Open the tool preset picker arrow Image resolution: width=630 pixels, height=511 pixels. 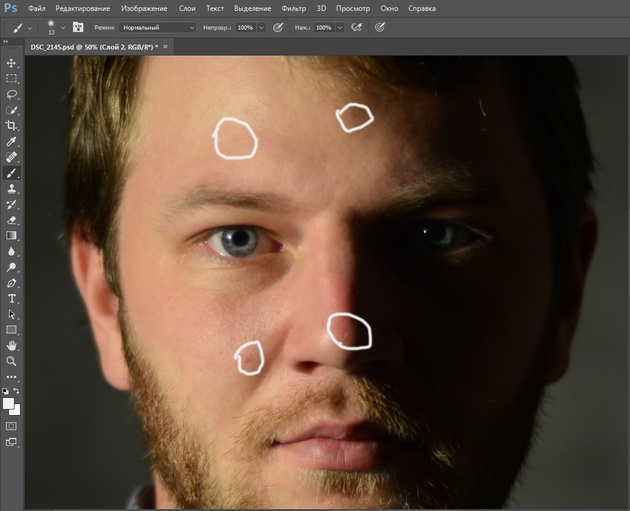pyautogui.click(x=30, y=28)
